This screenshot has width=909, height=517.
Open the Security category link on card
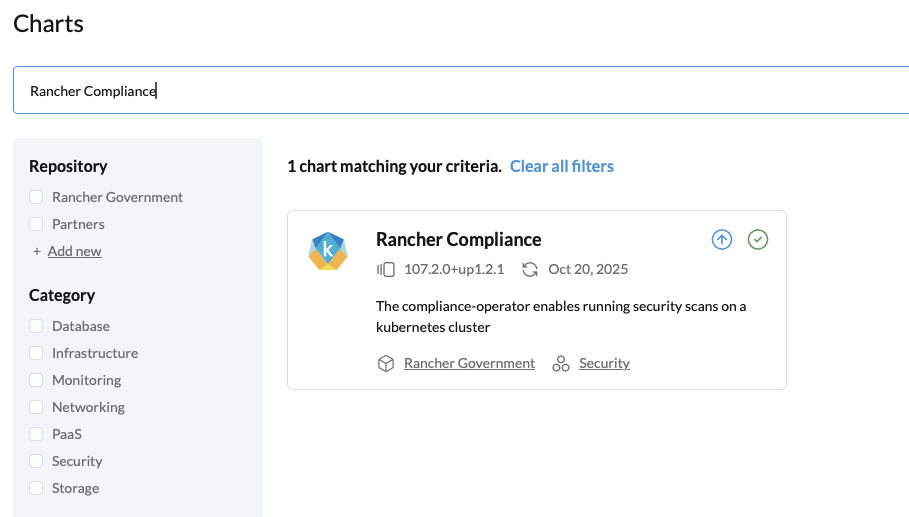(x=604, y=363)
